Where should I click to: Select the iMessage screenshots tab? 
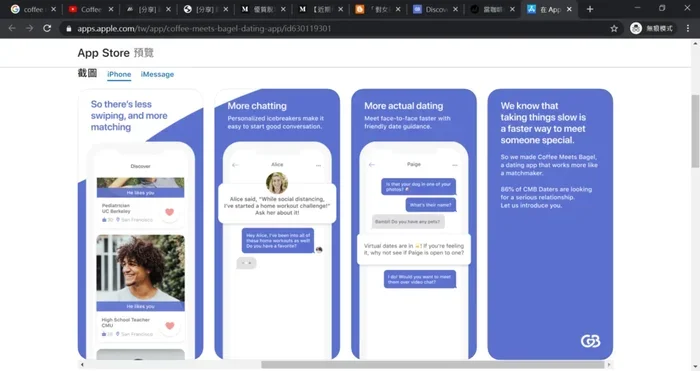click(x=157, y=74)
